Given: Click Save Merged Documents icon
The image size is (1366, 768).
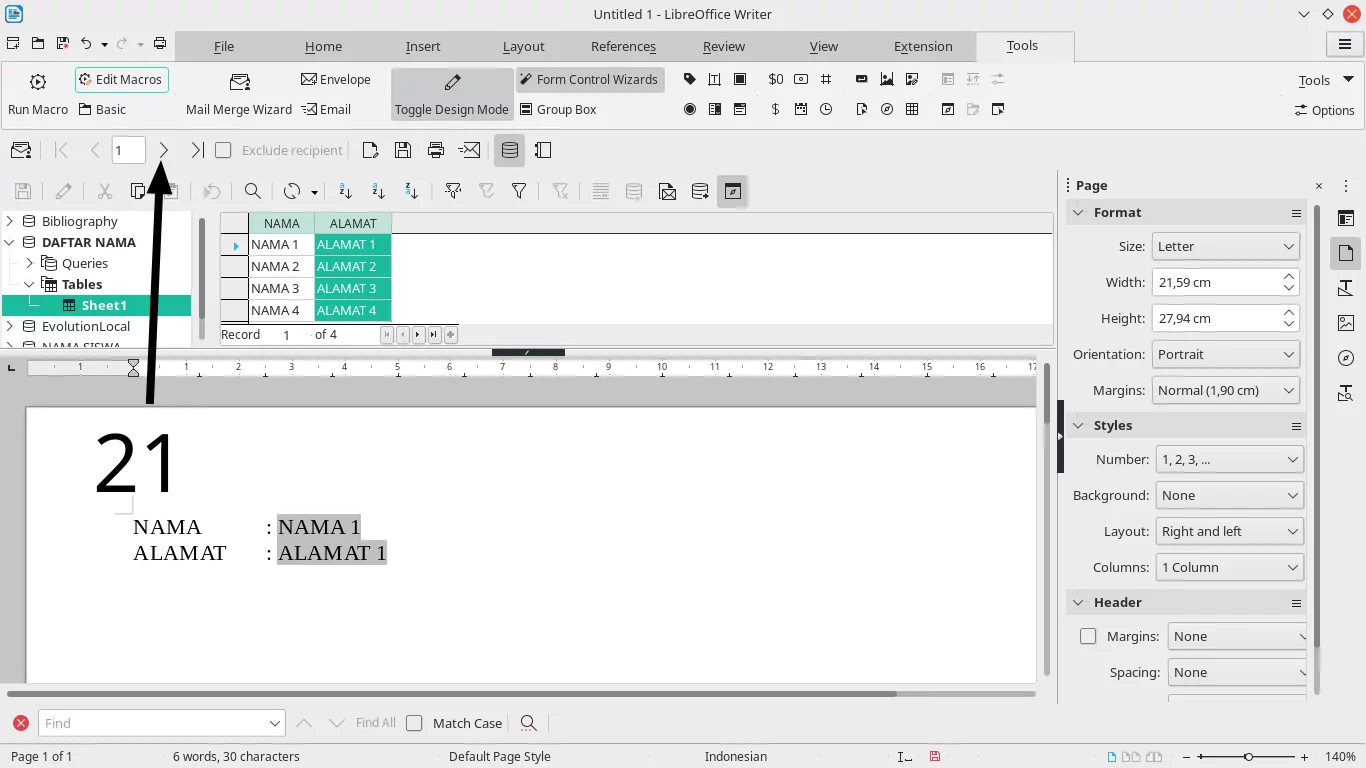Looking at the screenshot, I should click(403, 150).
